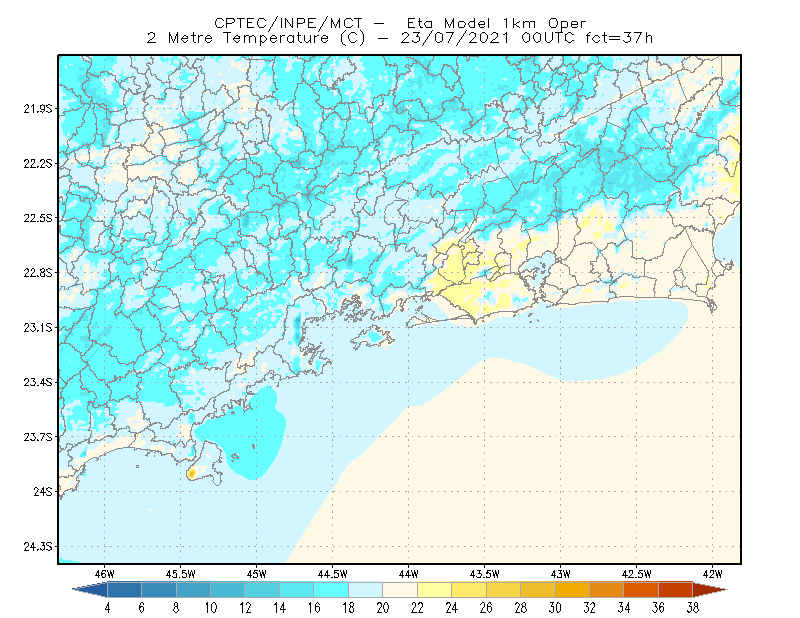Click the '43W' longitude label
The width and height of the screenshot is (800, 618).
click(561, 574)
